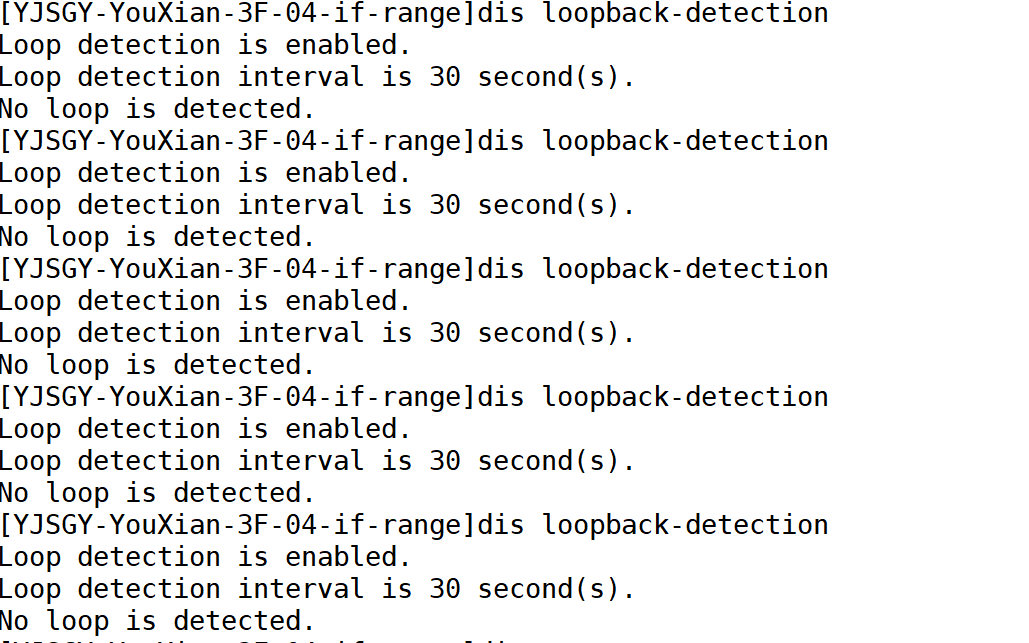Click the first "No loop is detected" line

(157, 109)
